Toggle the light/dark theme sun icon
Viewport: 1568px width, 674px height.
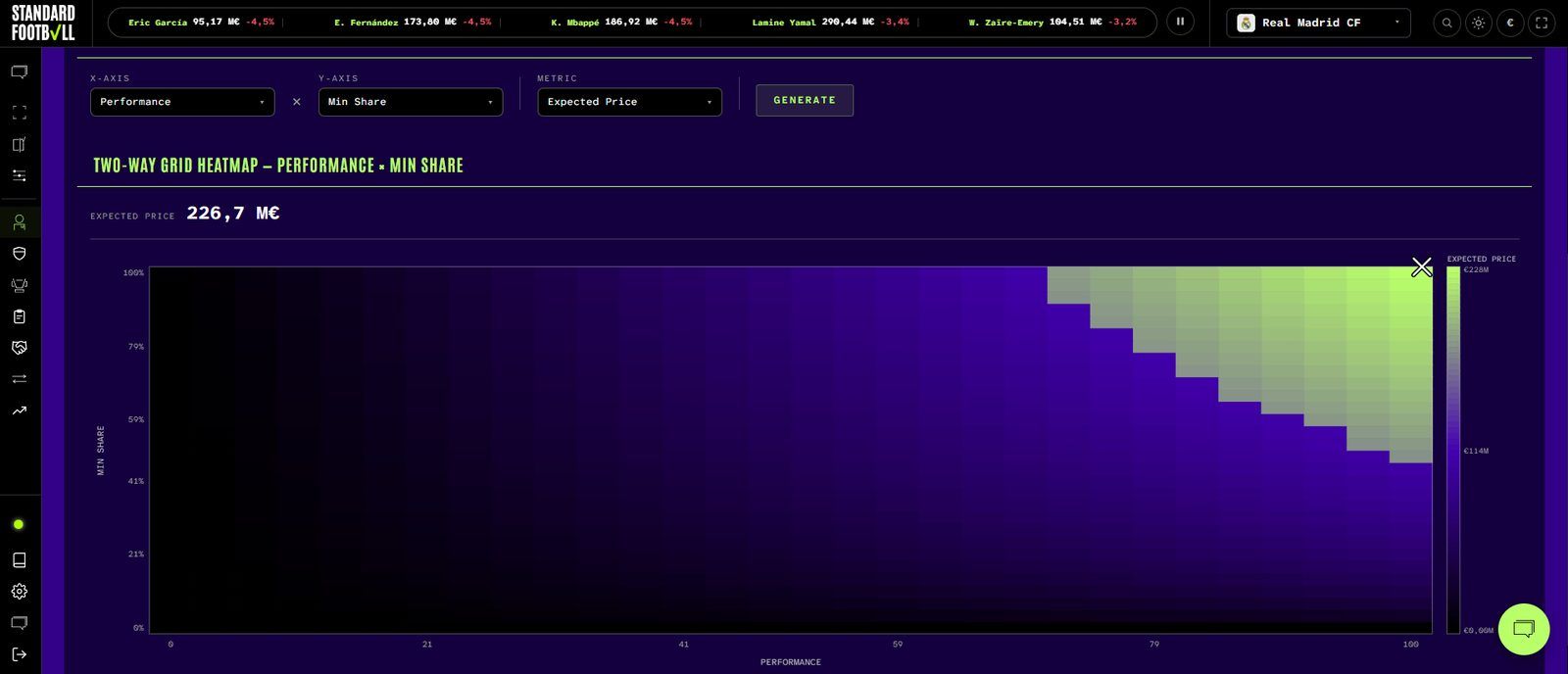(x=1478, y=23)
